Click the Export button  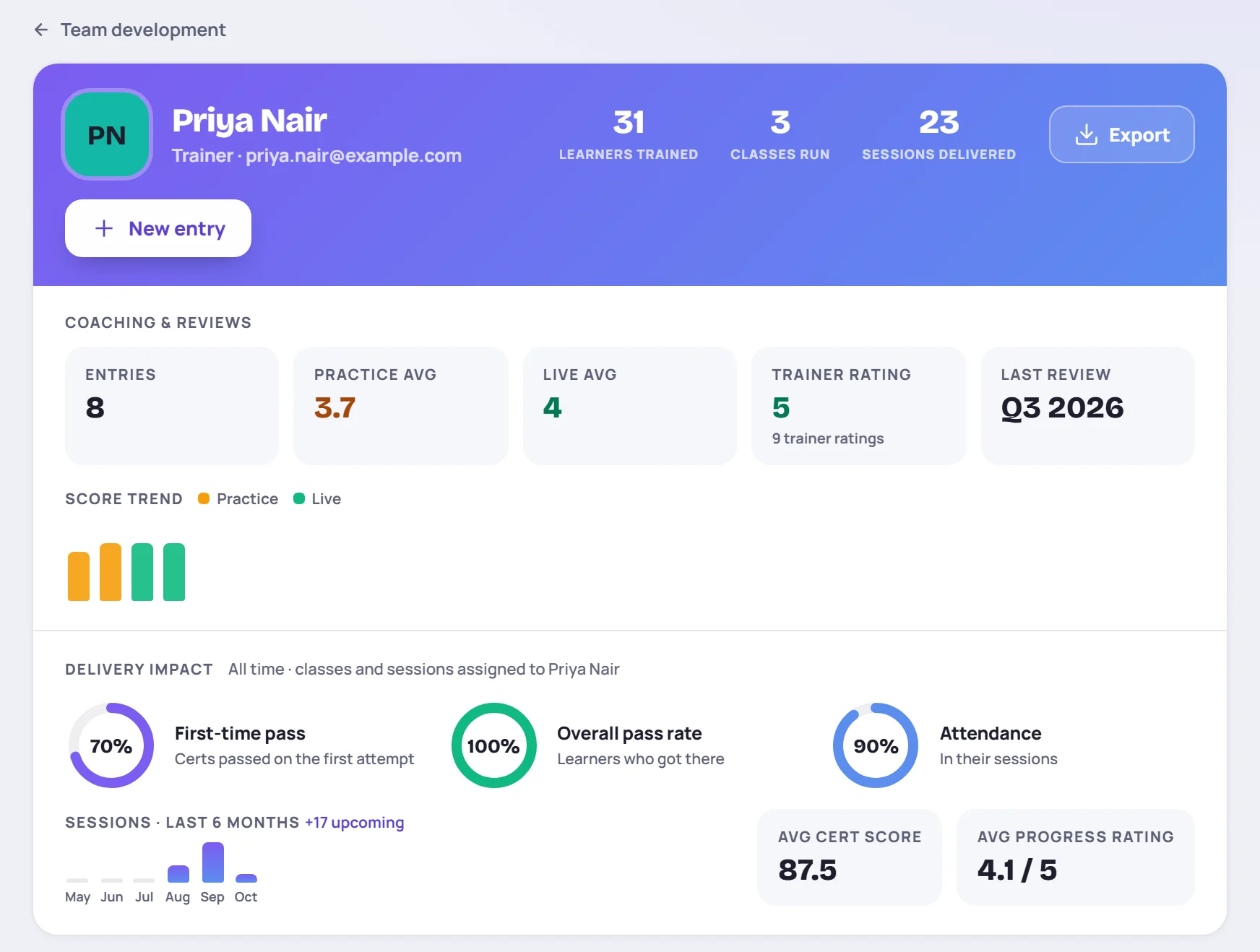point(1121,134)
